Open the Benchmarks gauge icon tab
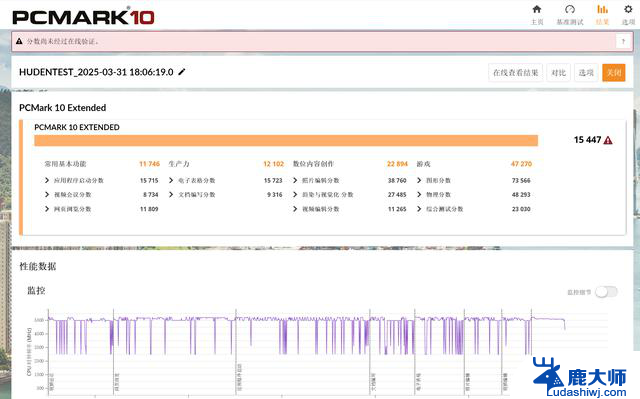This screenshot has width=640, height=399. pos(570,15)
